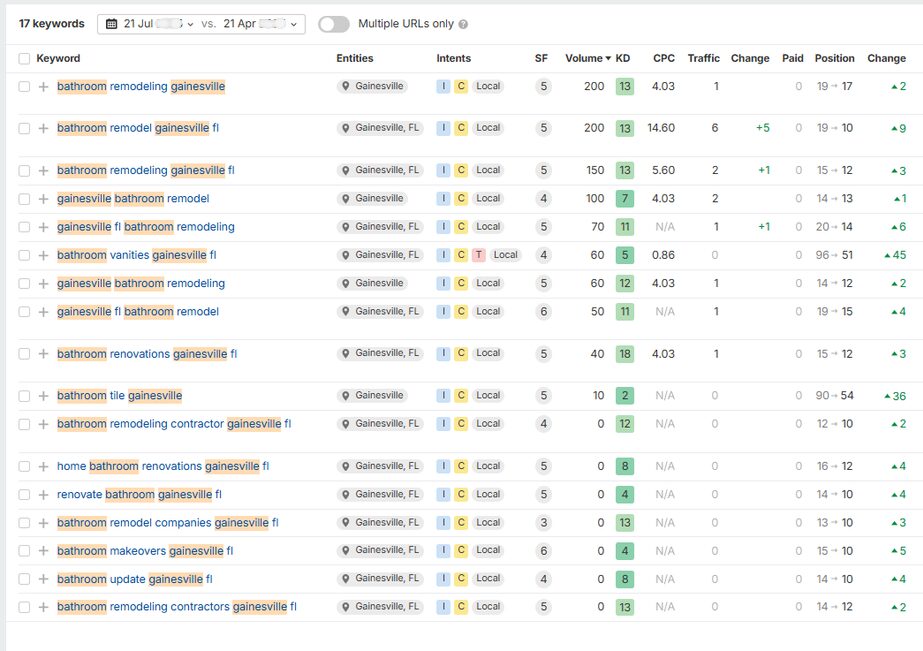Sort table by Traffic column header
The image size is (923, 651).
point(703,58)
